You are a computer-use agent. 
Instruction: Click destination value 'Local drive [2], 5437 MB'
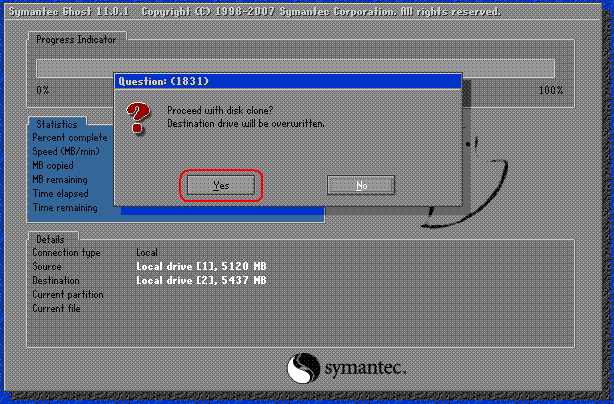coord(201,281)
